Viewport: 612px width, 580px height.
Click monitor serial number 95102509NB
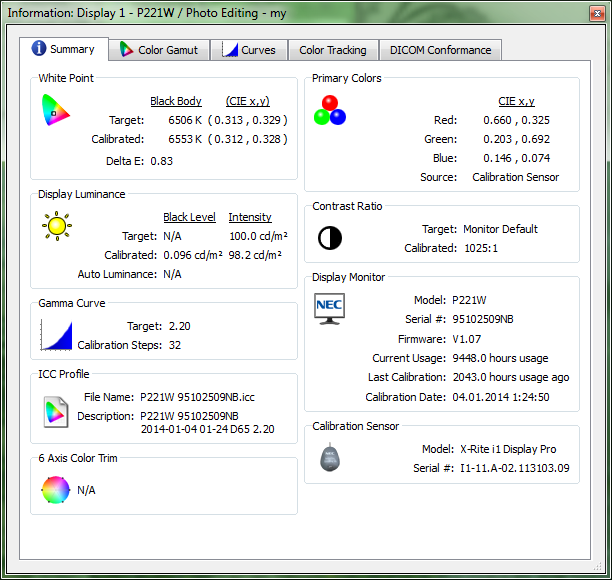pyautogui.click(x=483, y=319)
